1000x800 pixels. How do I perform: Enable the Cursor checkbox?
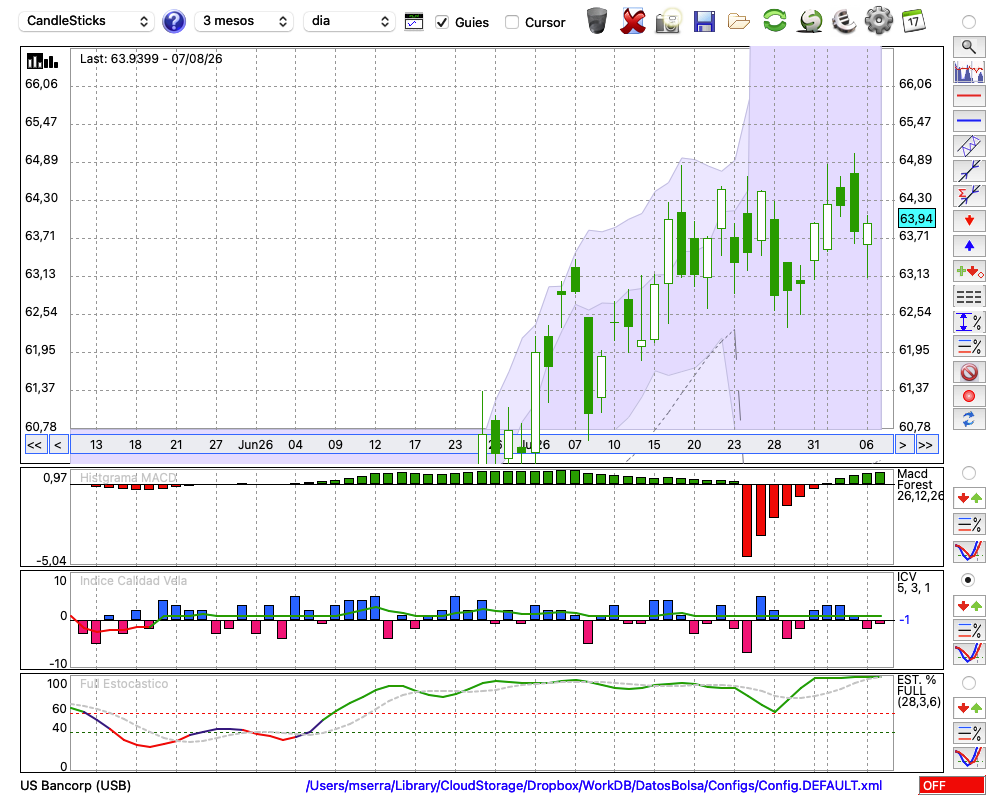click(511, 22)
